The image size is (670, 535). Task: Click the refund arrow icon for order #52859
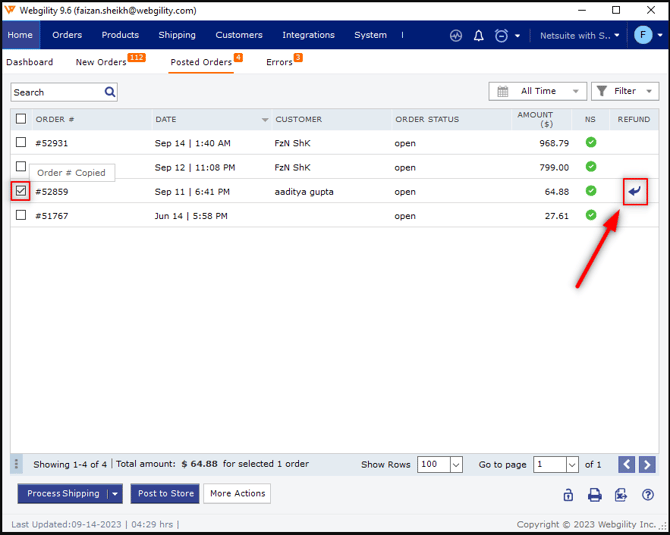[634, 191]
